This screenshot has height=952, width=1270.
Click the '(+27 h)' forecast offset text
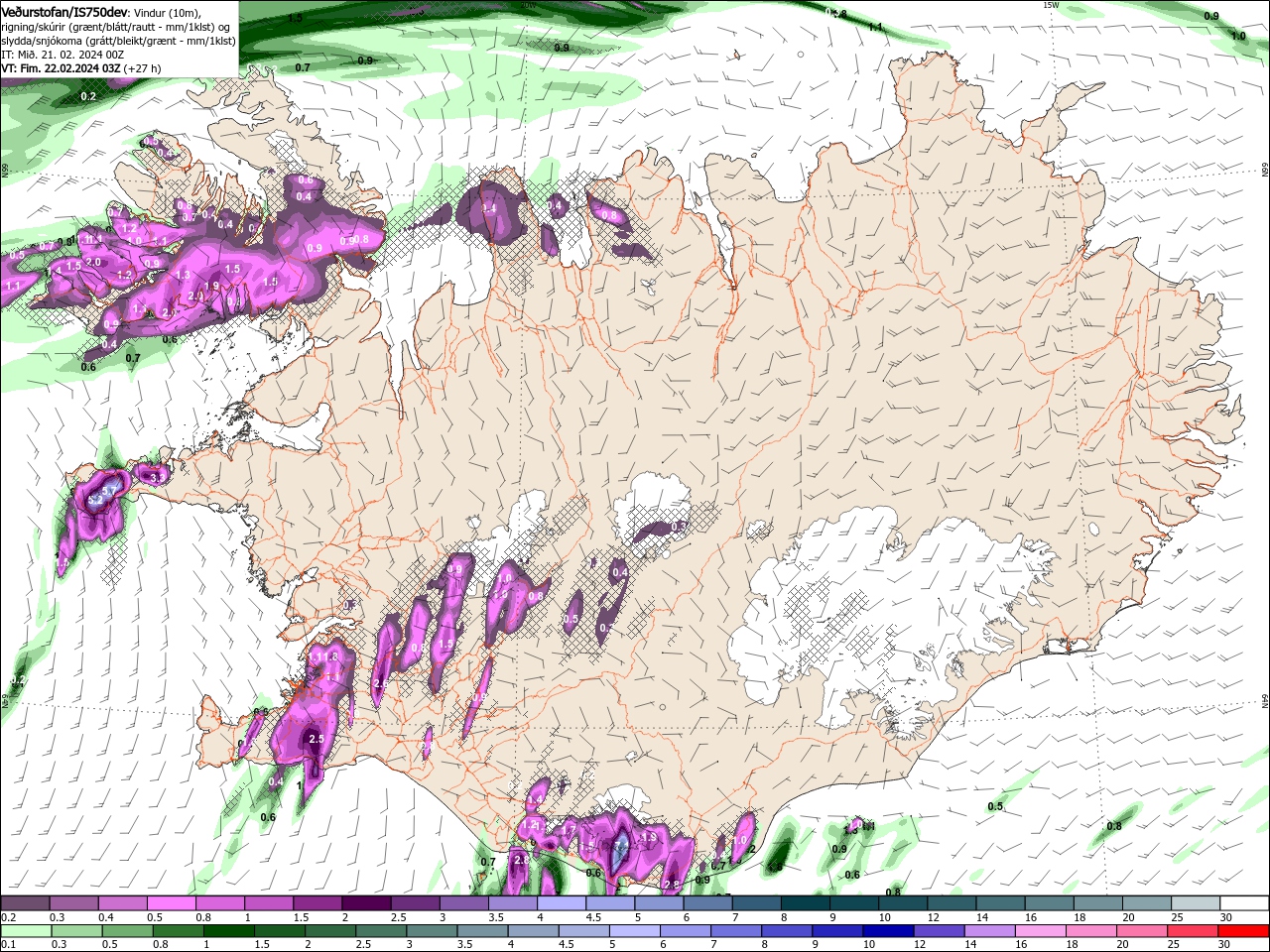click(142, 68)
